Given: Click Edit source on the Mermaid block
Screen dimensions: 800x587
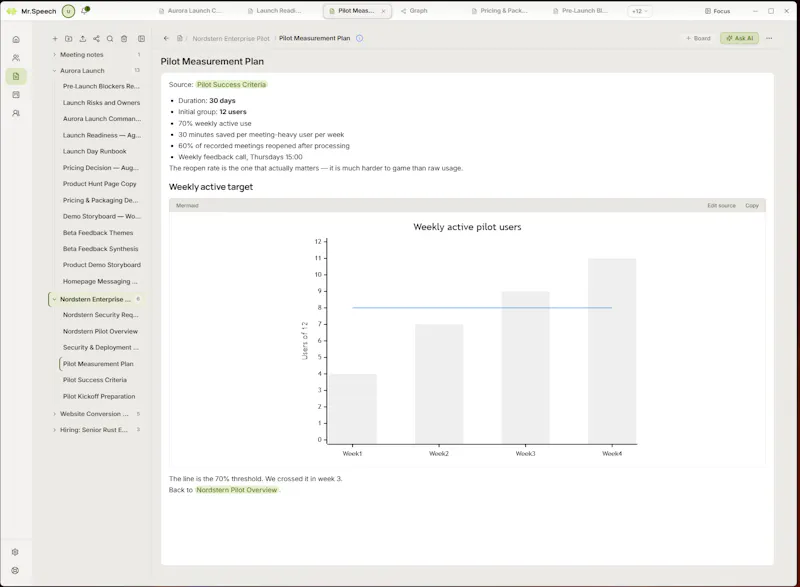Looking at the screenshot, I should (x=721, y=206).
